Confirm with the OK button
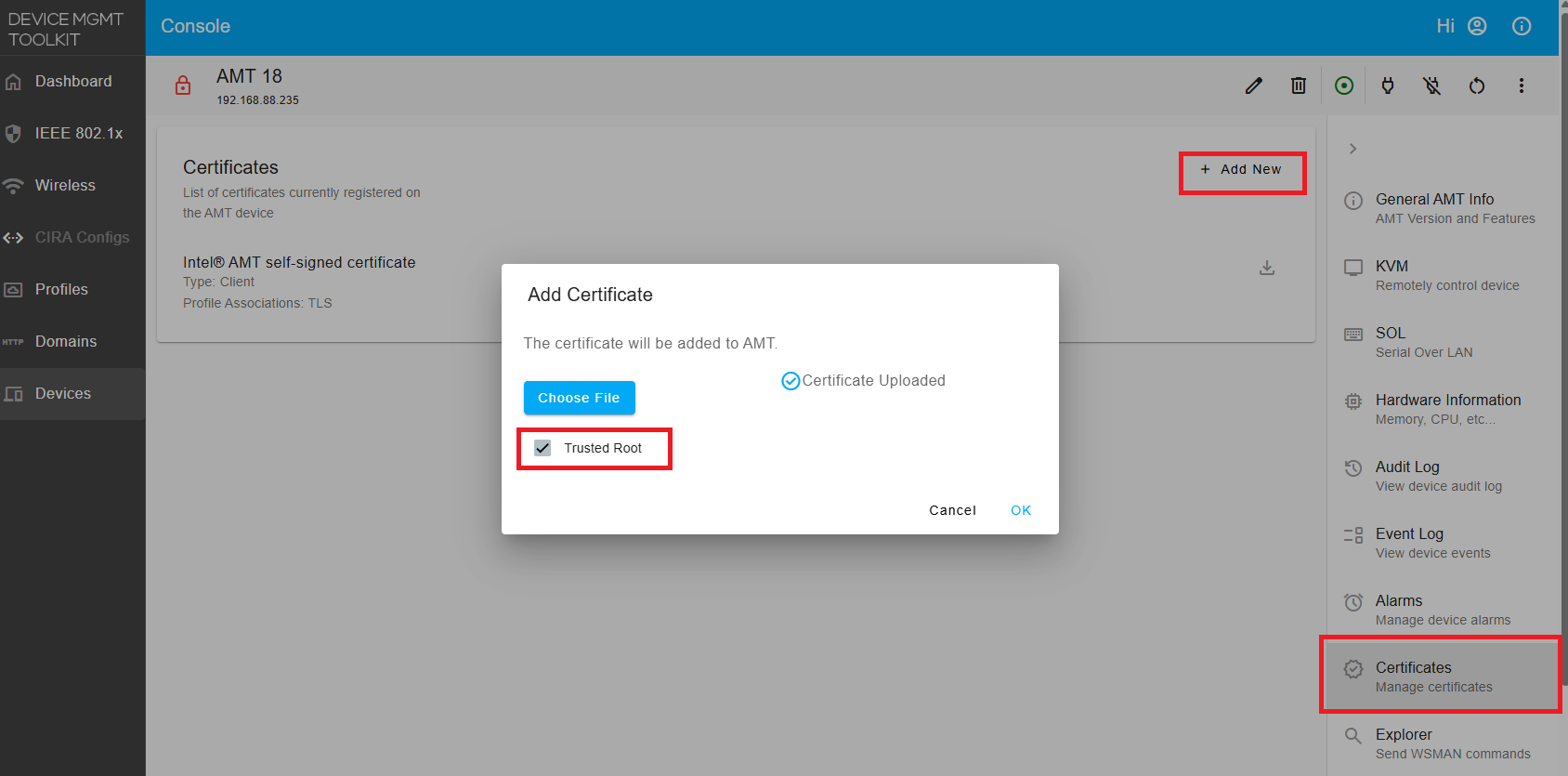1568x776 pixels. click(x=1021, y=510)
